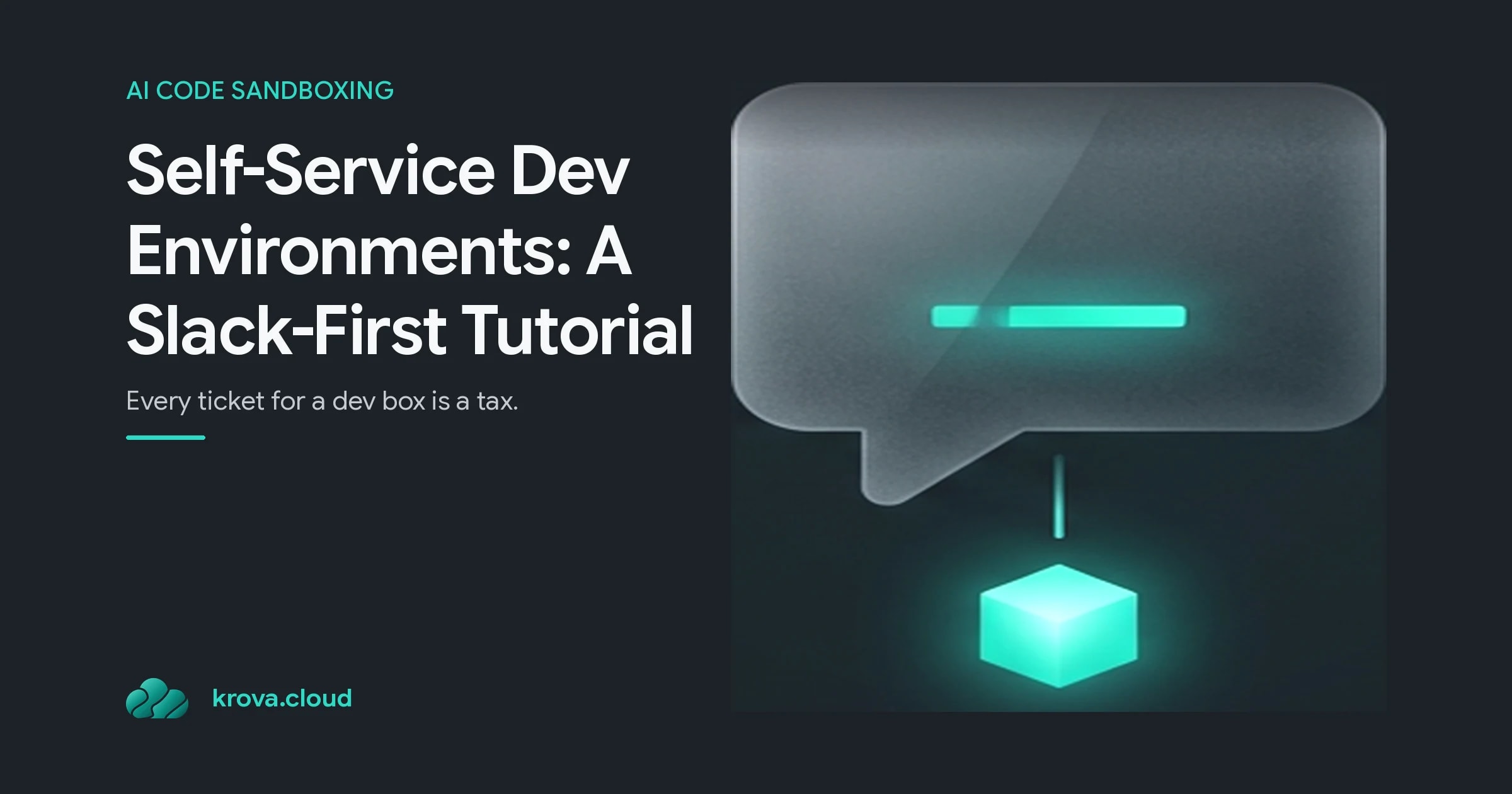
Task: Click the krova.cloud site name
Action: point(282,698)
